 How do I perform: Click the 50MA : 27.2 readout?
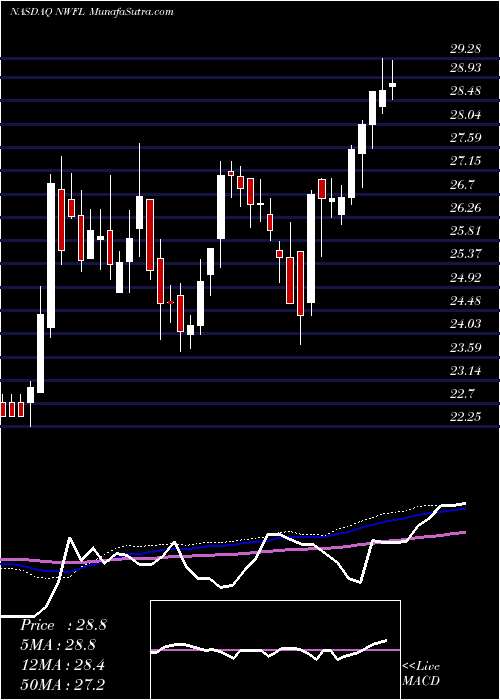click(x=62, y=684)
